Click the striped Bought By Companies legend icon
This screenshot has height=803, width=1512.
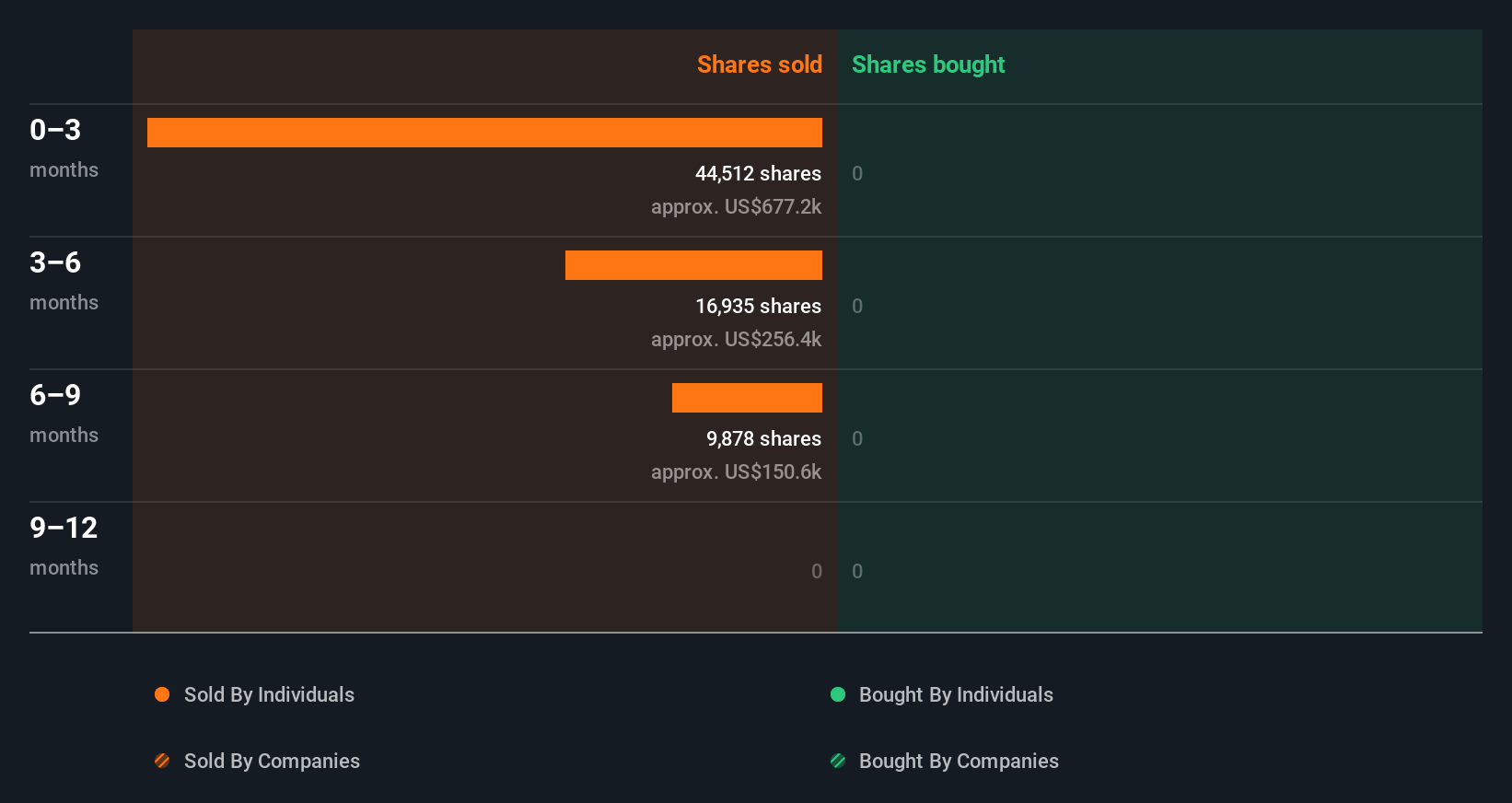838,761
